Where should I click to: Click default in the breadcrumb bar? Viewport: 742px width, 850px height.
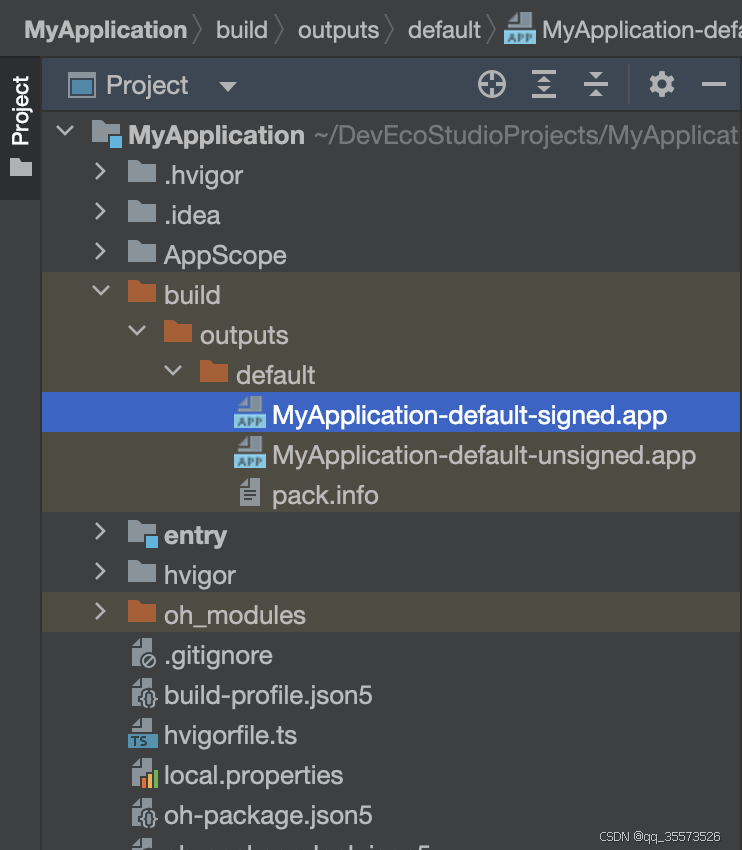[x=444, y=30]
